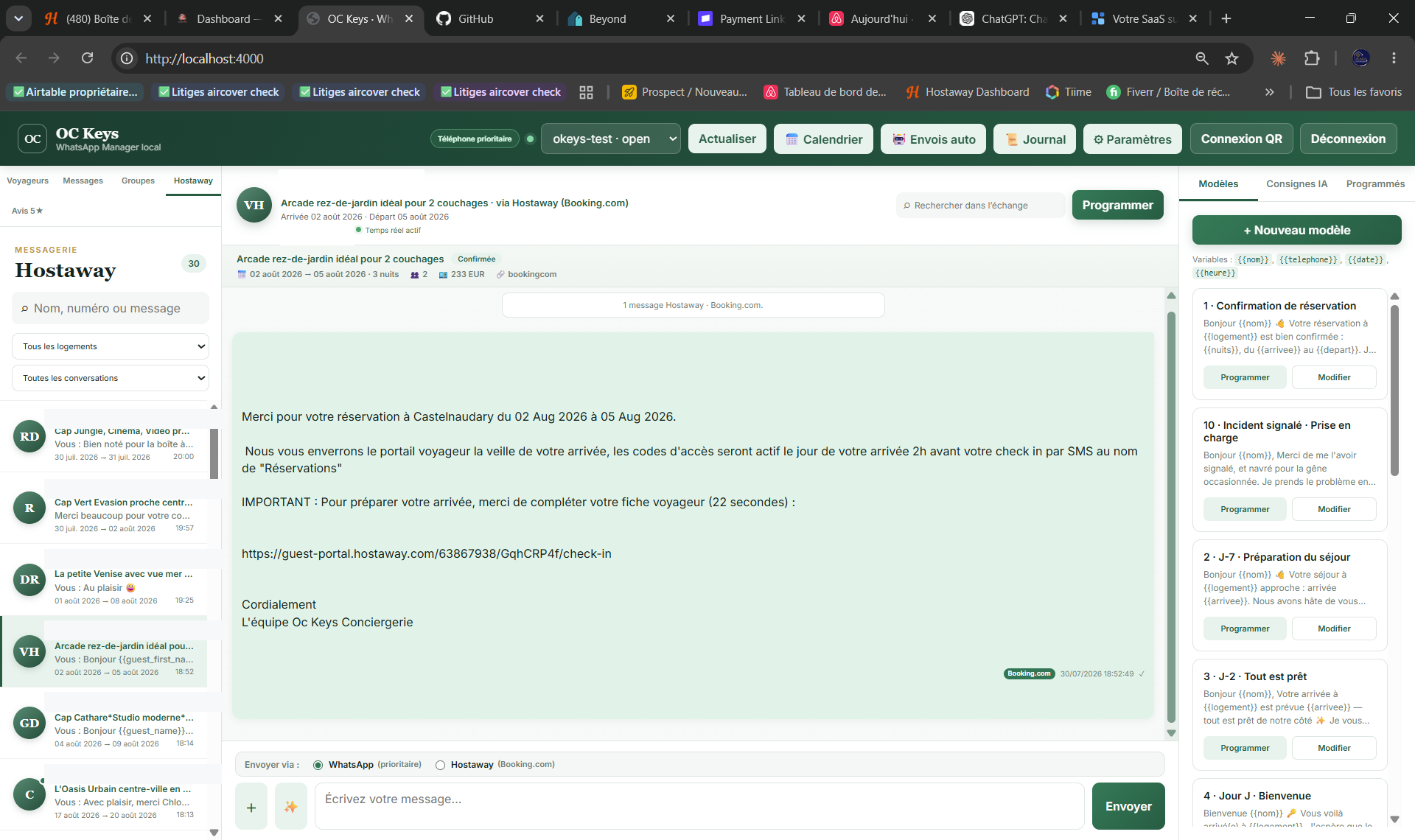
Task: Click Programmer for Incident signalé template
Action: (1245, 509)
